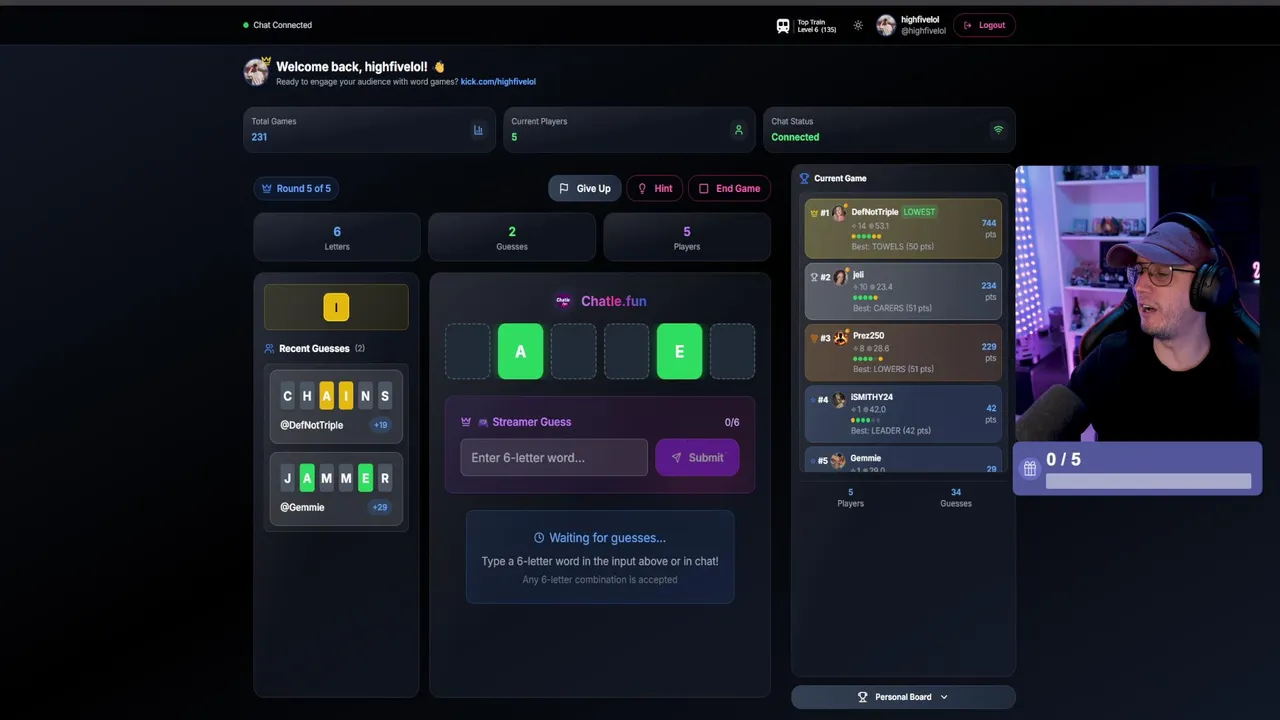Expand the Personal Board dropdown
Image resolution: width=1280 pixels, height=720 pixels.
903,697
